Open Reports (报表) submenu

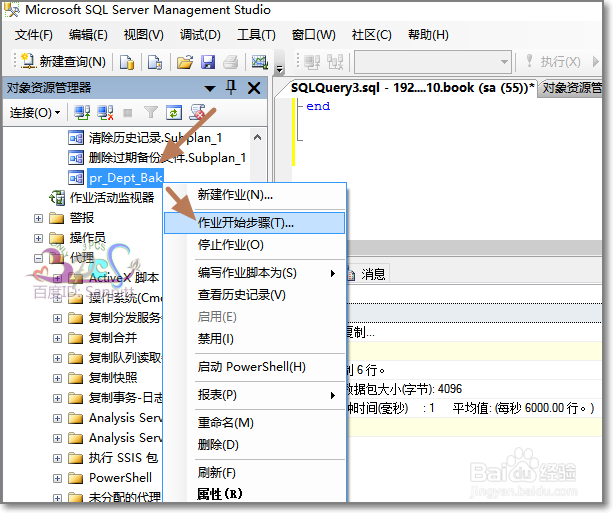[255, 395]
